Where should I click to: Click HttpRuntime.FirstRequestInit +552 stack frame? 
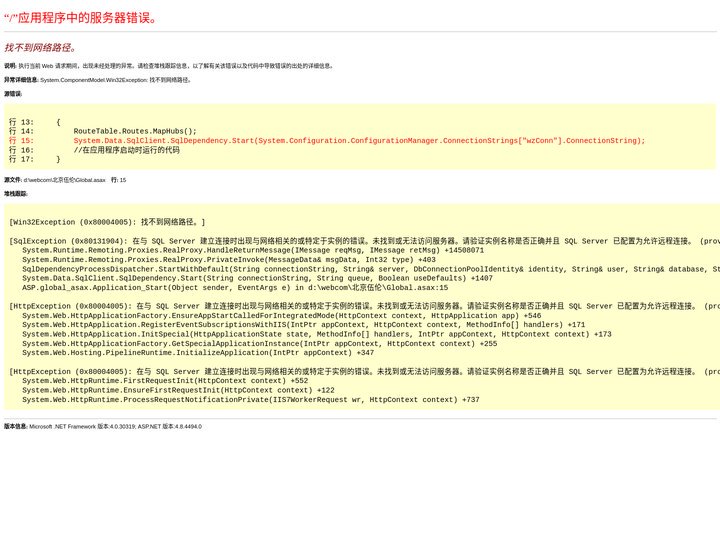coord(165,381)
